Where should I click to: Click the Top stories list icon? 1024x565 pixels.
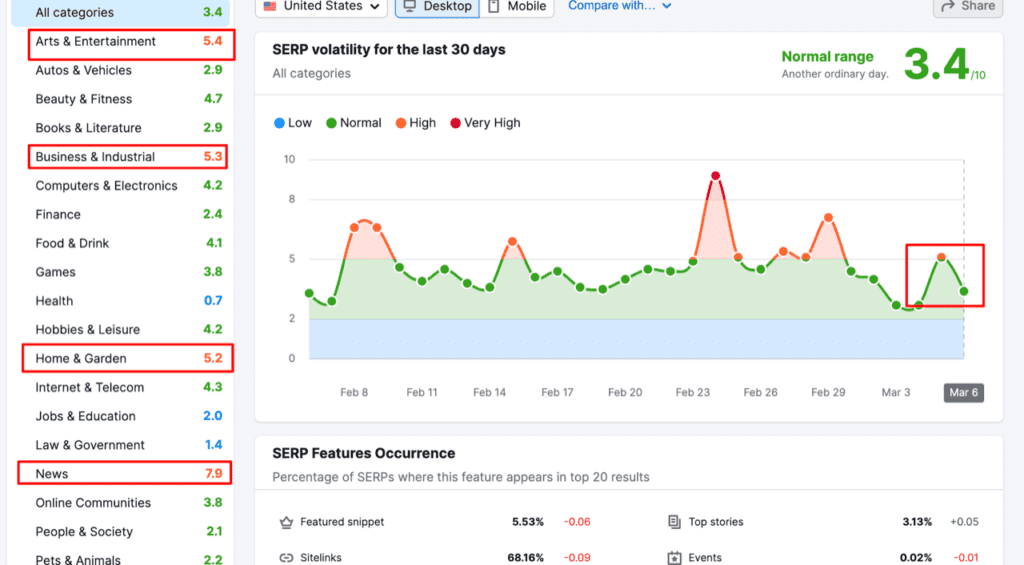[x=674, y=522]
